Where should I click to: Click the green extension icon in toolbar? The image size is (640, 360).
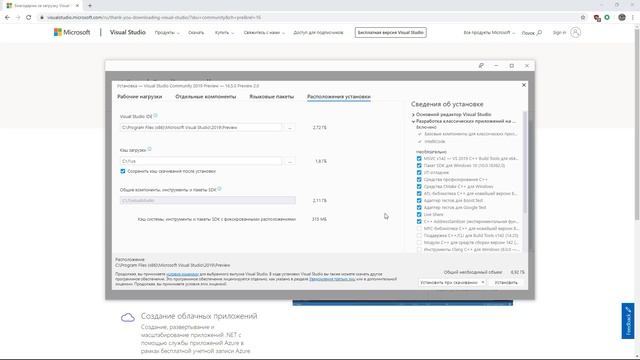[607, 18]
